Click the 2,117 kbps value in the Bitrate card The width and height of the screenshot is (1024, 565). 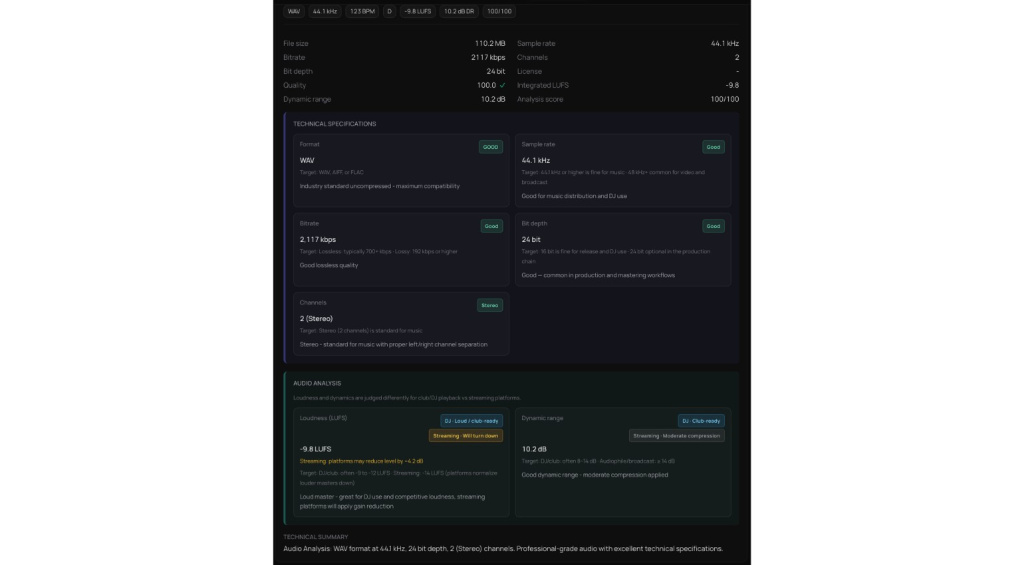pos(317,240)
